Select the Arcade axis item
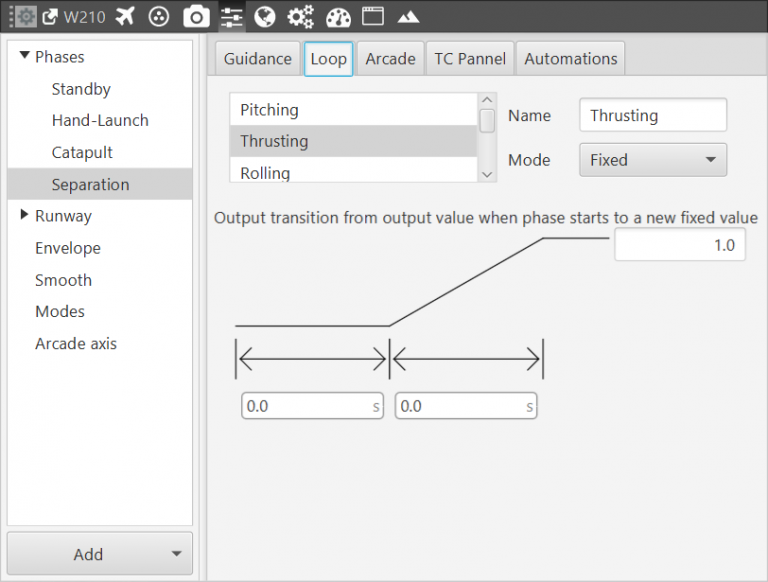Image resolution: width=768 pixels, height=582 pixels. [x=100, y=343]
